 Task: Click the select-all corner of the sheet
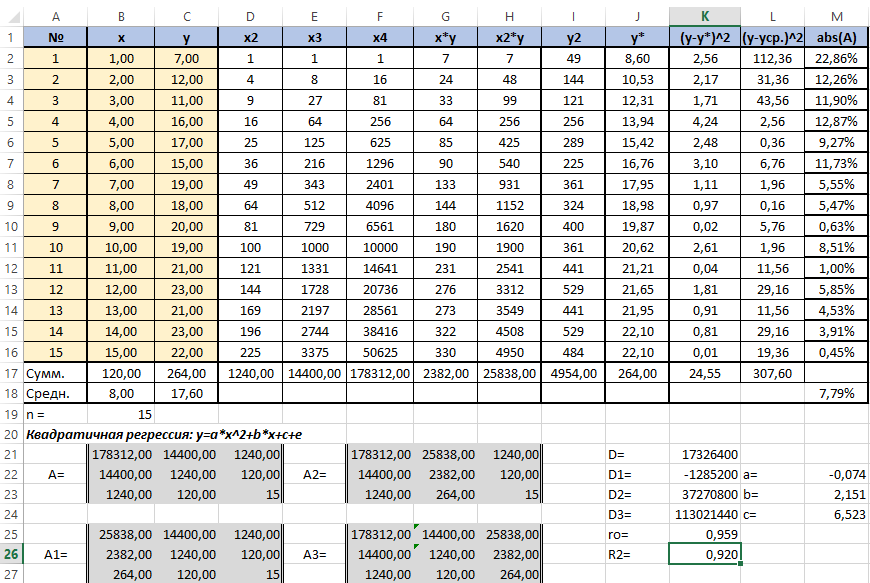[x=10, y=15]
